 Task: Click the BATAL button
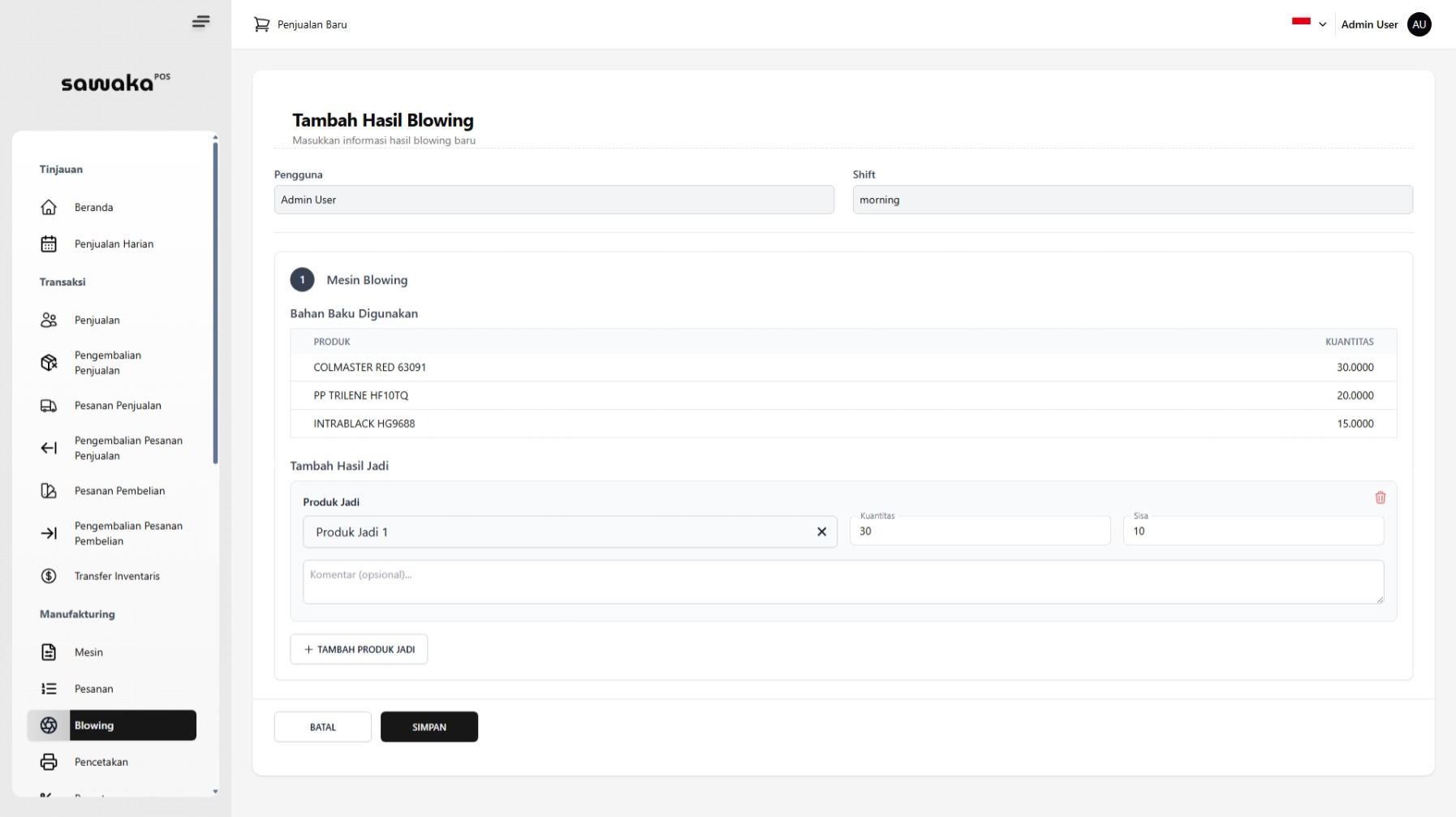322,727
